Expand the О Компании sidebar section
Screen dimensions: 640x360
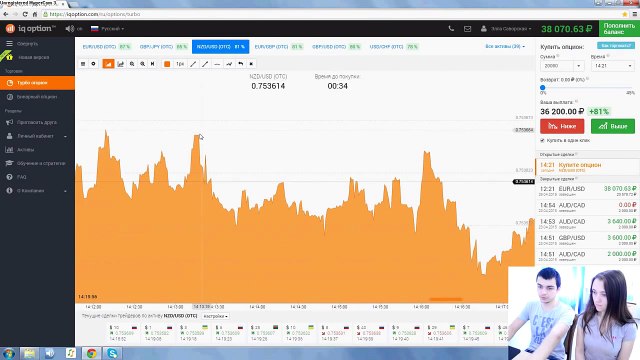tap(37, 191)
